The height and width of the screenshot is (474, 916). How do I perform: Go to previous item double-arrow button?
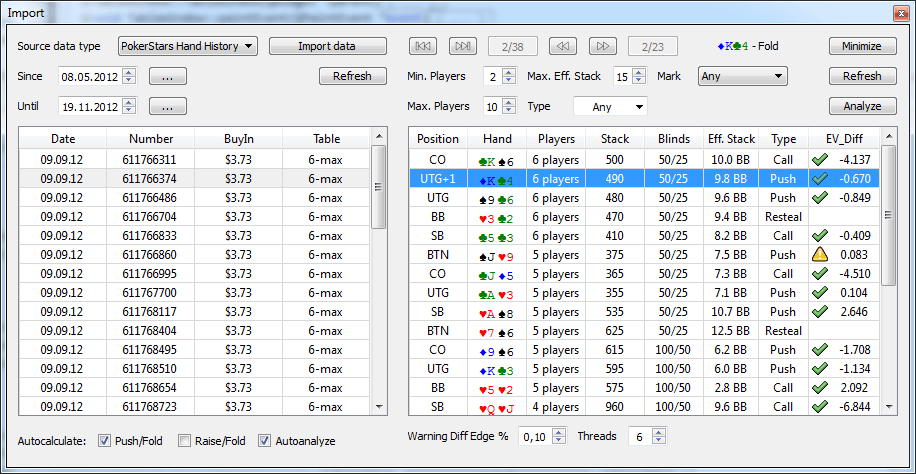pyautogui.click(x=564, y=46)
